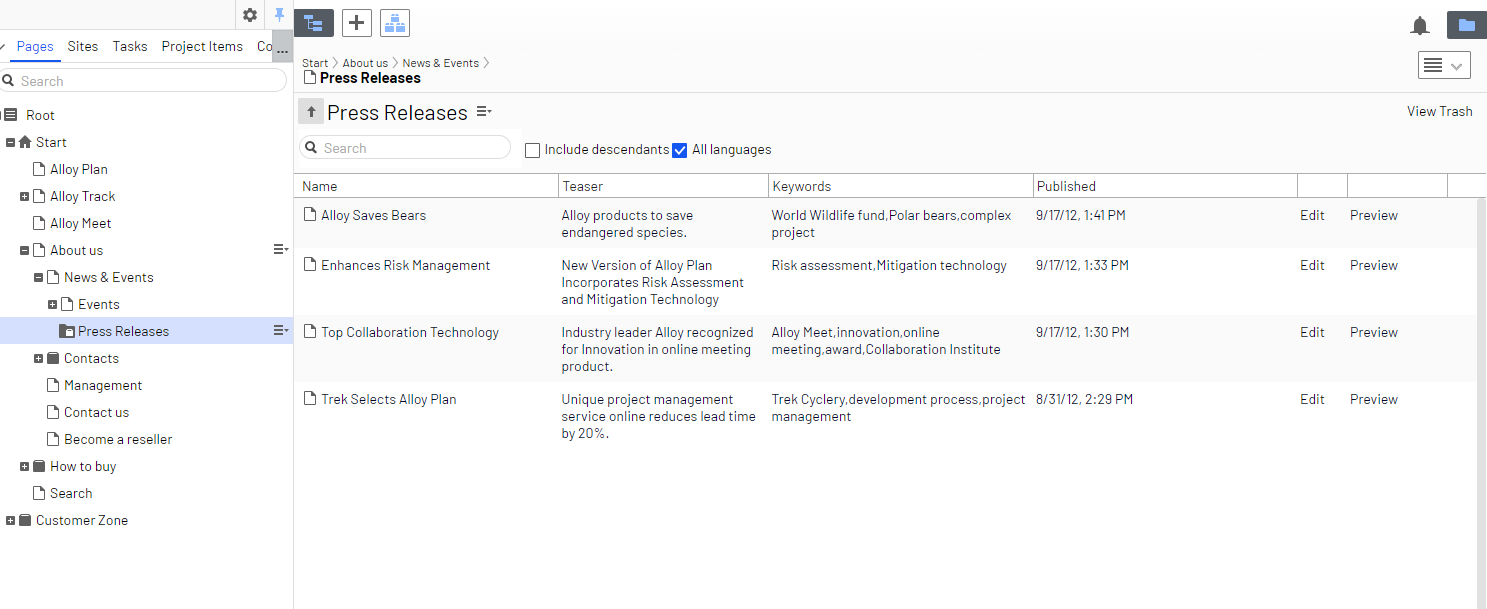
Task: Click Contacts folder icon in tree
Action: 53,358
